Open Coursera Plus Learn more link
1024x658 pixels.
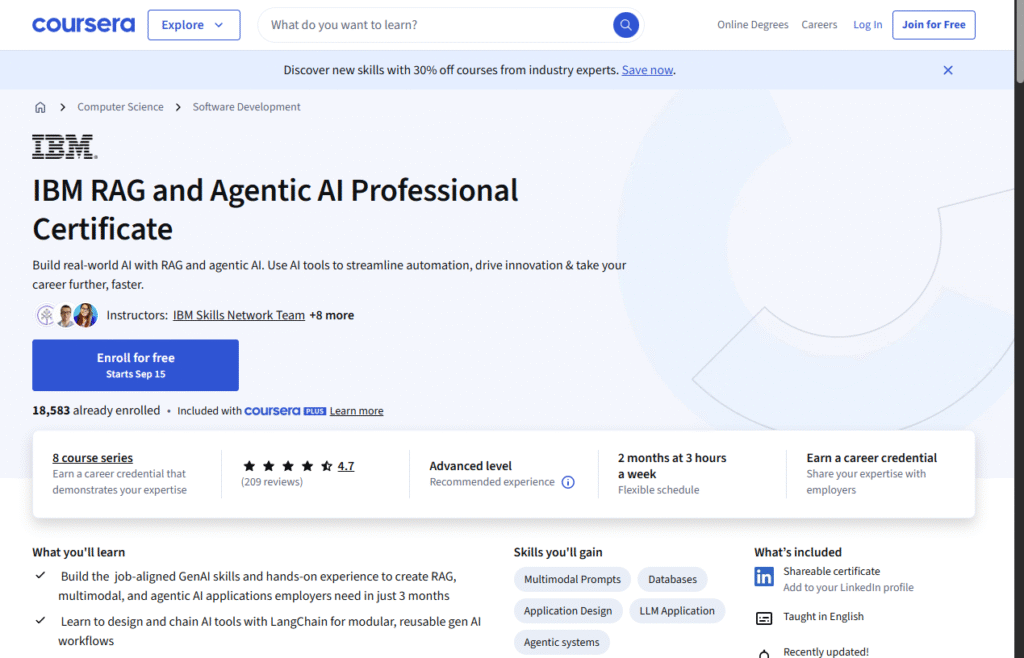(357, 411)
